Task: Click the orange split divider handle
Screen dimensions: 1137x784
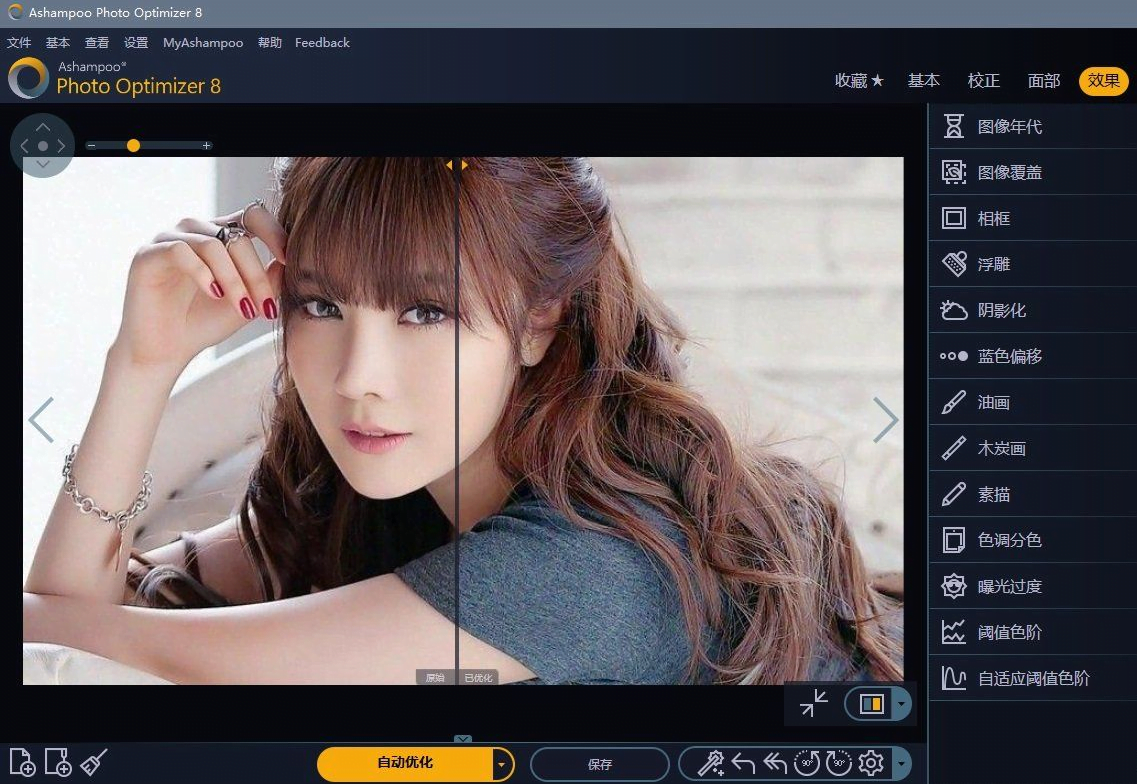Action: (x=457, y=165)
